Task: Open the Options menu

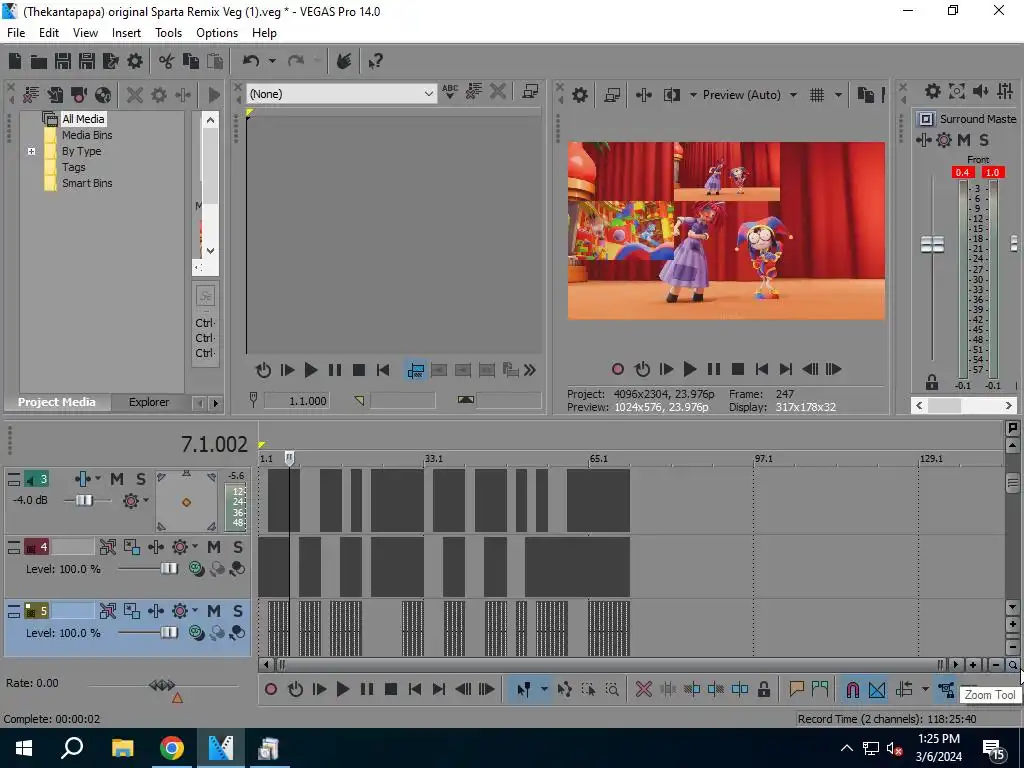Action: 217,33
